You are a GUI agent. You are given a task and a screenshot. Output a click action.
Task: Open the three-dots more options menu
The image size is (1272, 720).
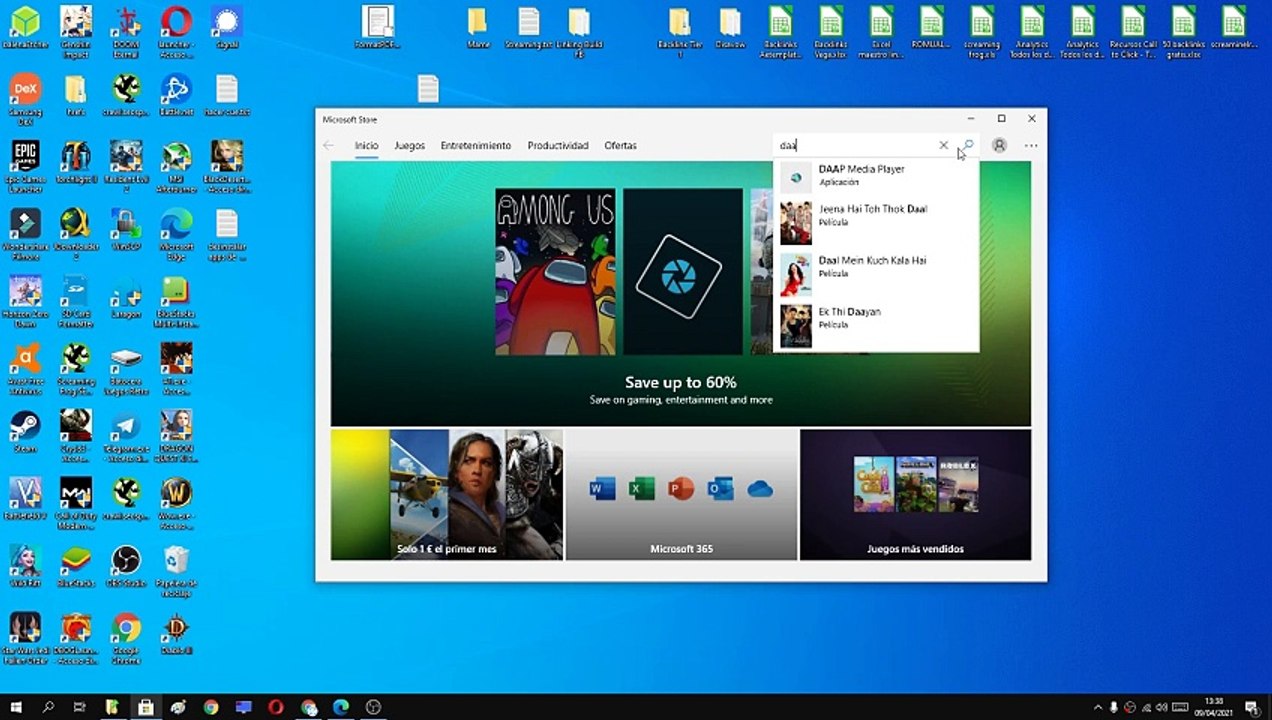(x=1031, y=145)
